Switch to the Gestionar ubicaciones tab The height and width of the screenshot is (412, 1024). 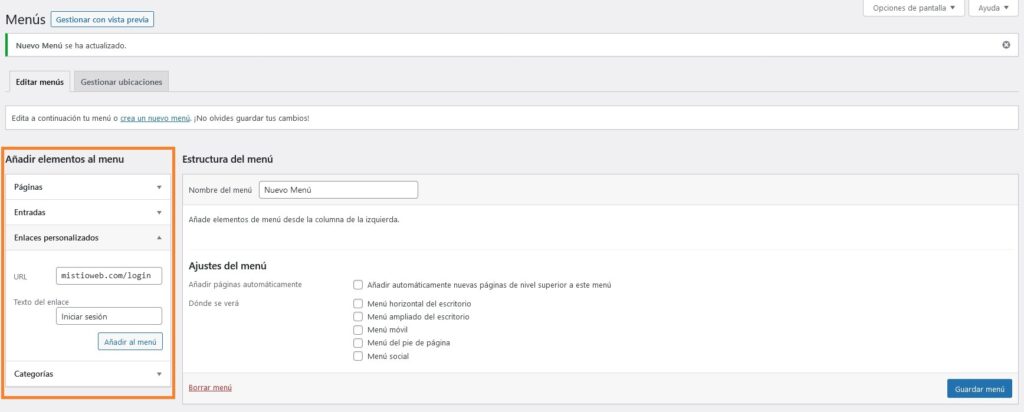[120, 81]
